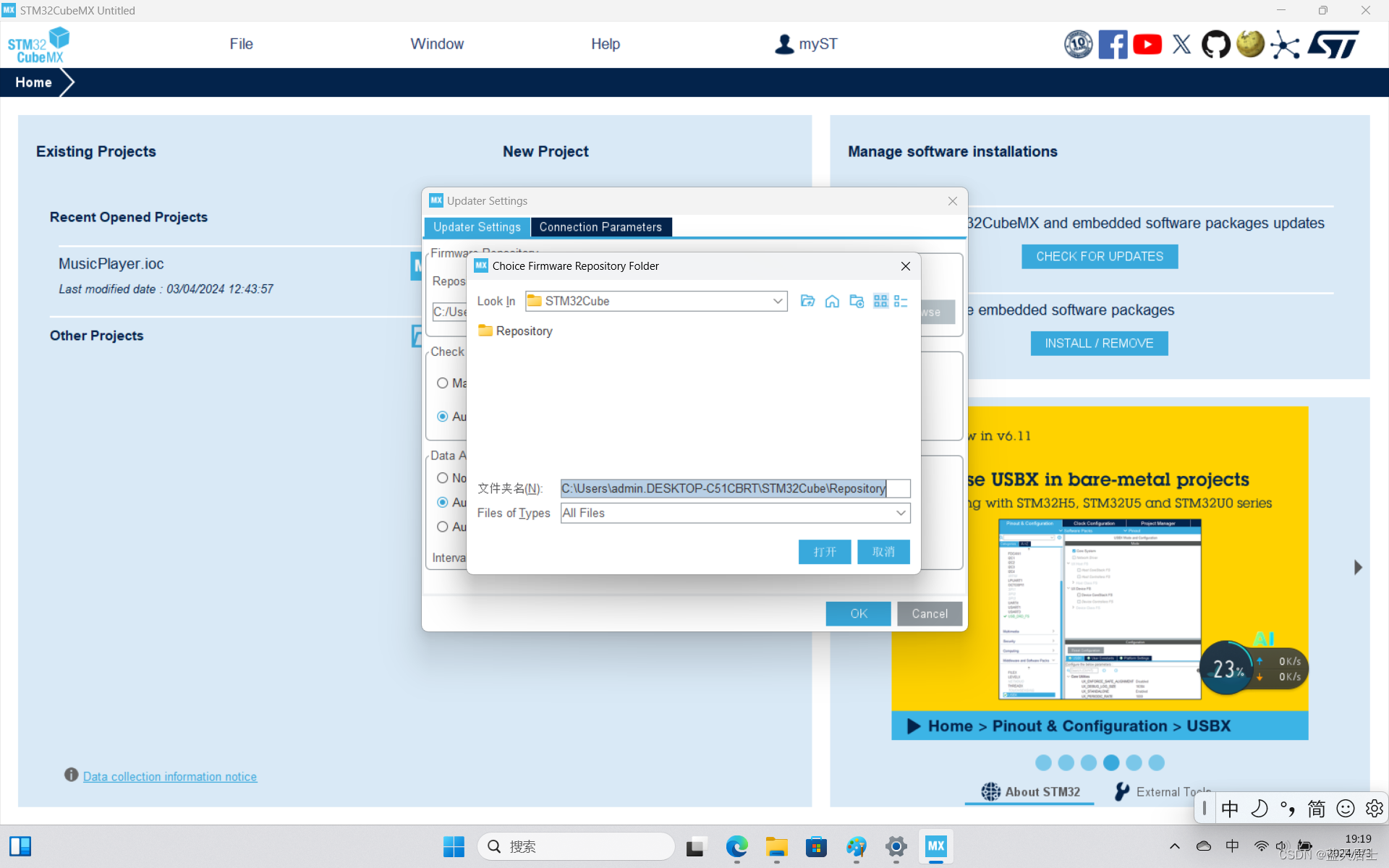Open the Data collection information notice link

point(170,776)
